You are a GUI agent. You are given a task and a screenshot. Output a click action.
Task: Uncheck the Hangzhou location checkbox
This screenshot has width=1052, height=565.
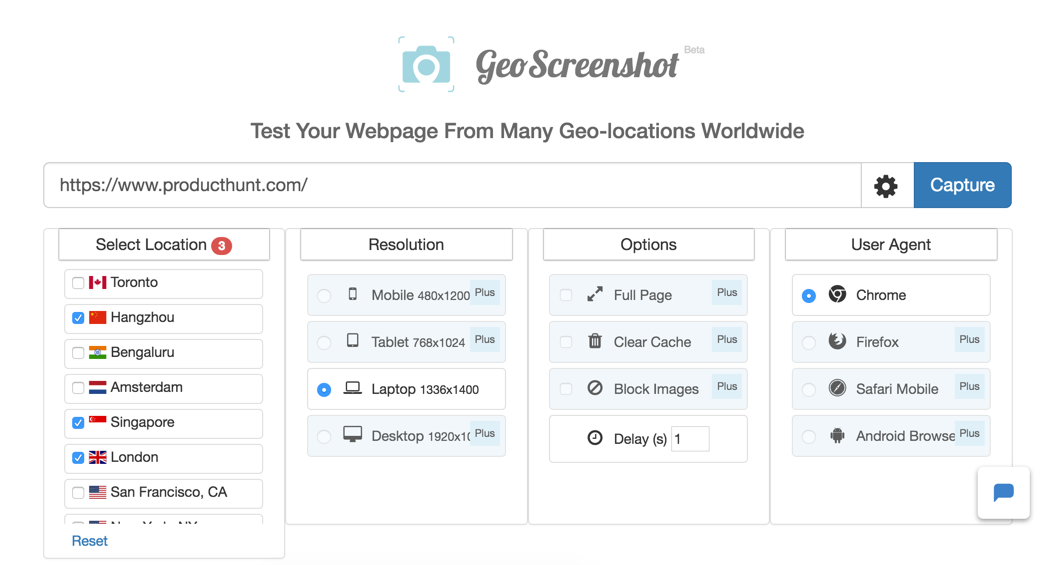coord(78,318)
